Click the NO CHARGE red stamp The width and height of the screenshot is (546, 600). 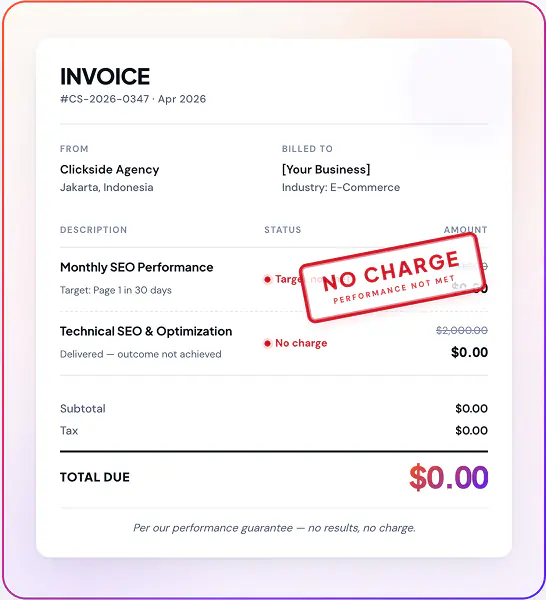point(391,278)
